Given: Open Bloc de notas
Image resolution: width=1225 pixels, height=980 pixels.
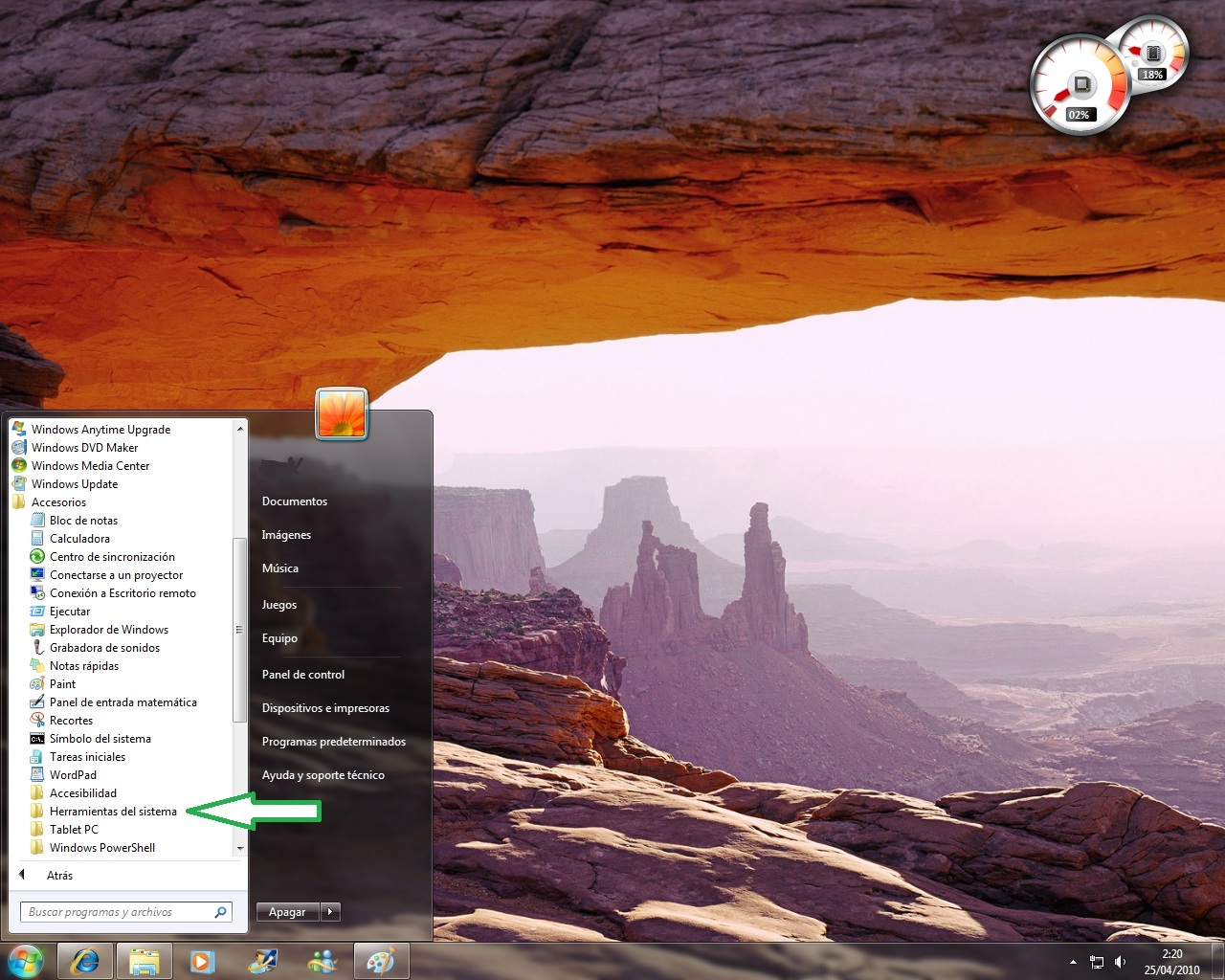Looking at the screenshot, I should point(83,521).
